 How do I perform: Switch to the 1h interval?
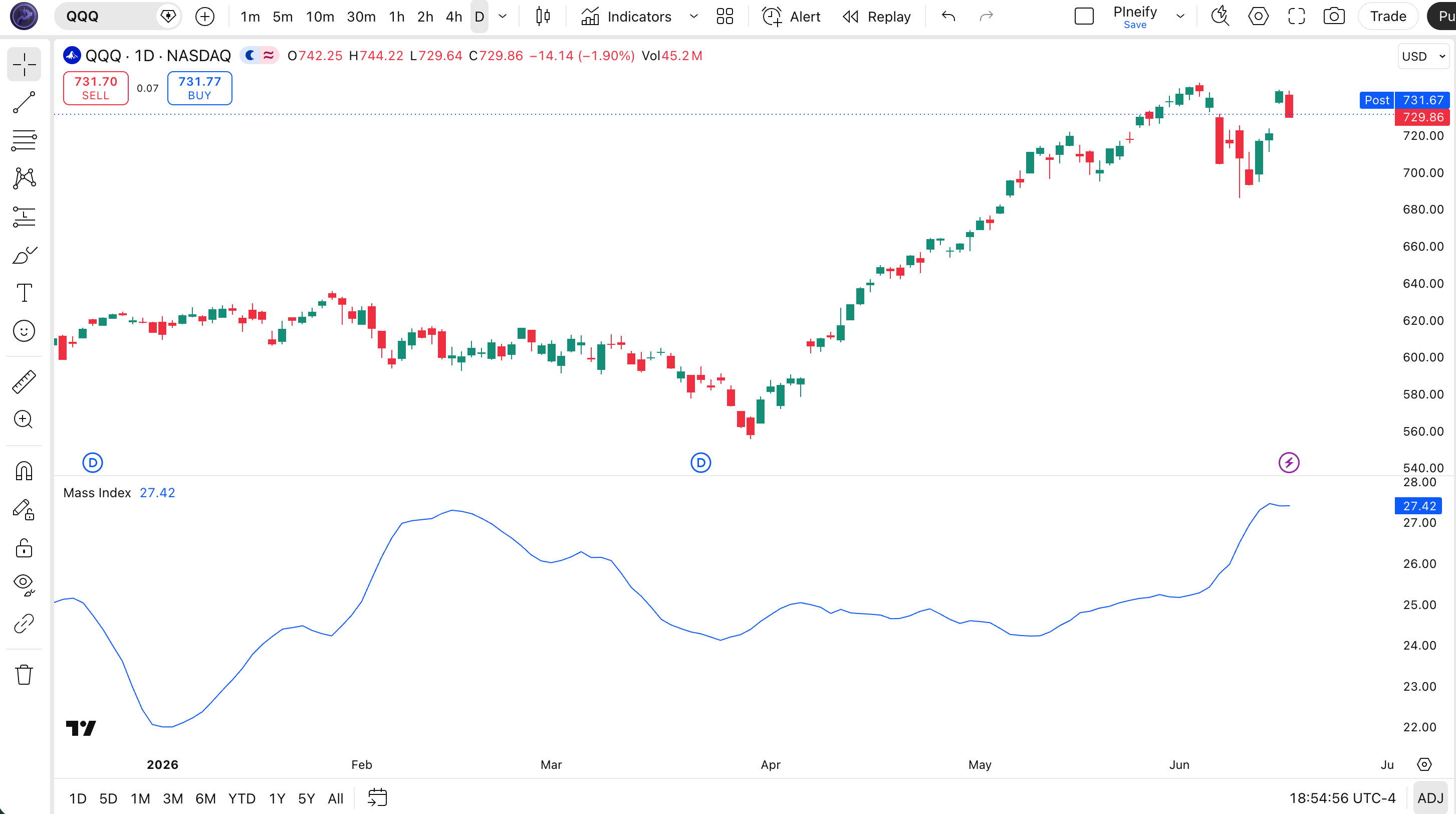point(397,17)
